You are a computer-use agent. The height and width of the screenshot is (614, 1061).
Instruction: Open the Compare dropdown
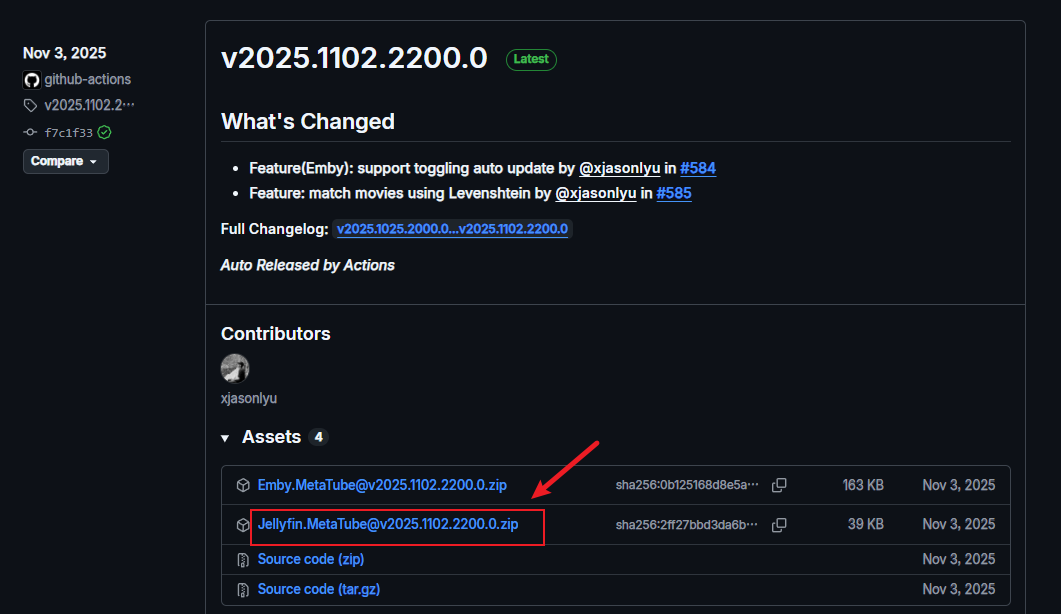66,161
